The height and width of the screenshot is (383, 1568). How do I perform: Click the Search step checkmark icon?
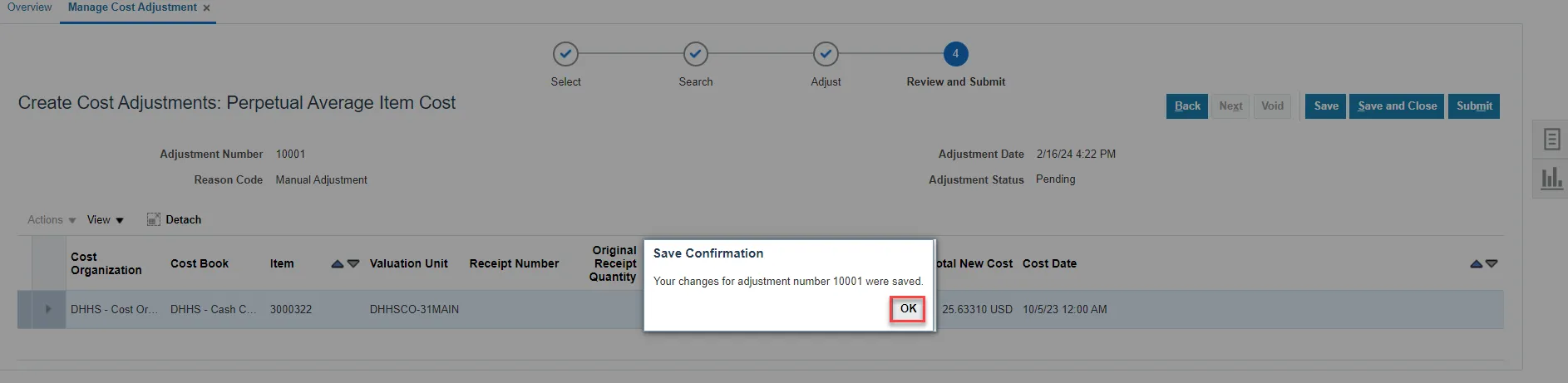click(696, 54)
